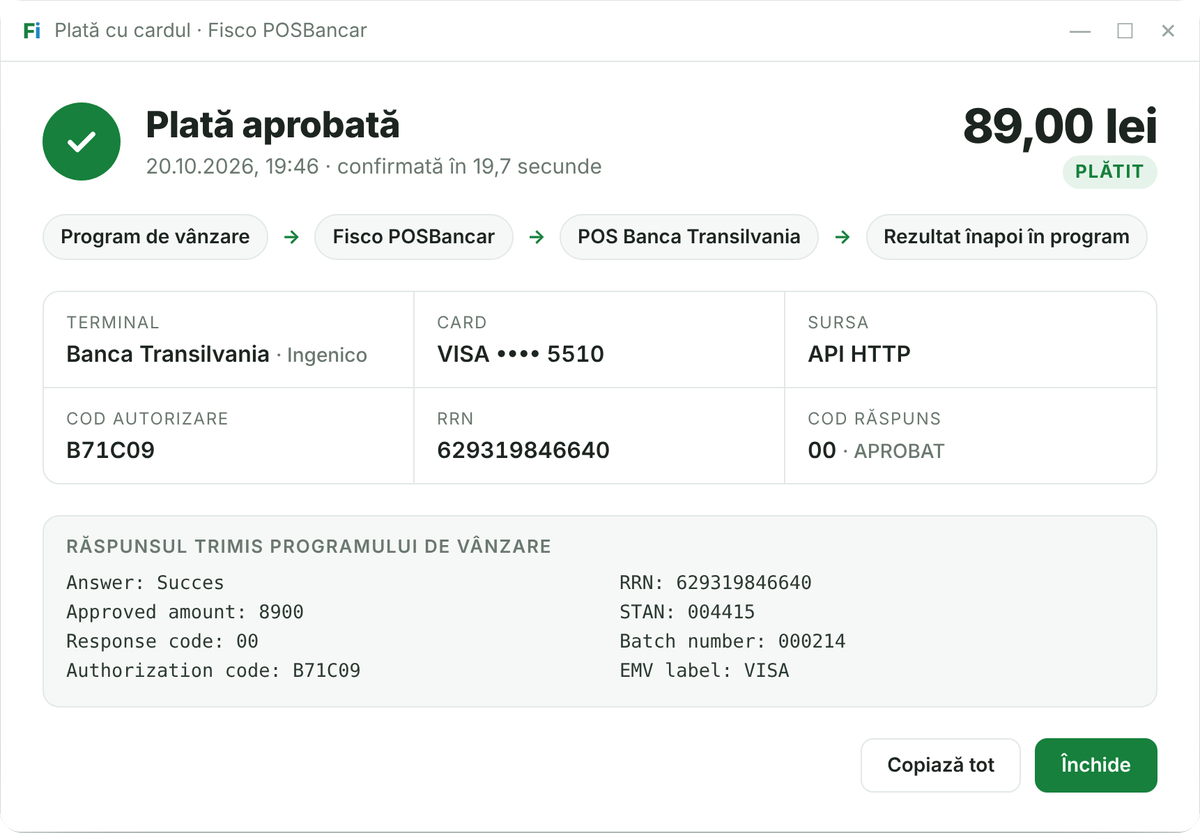Copy all details with Copiază tot
Image resolution: width=1200 pixels, height=833 pixels.
tap(941, 765)
